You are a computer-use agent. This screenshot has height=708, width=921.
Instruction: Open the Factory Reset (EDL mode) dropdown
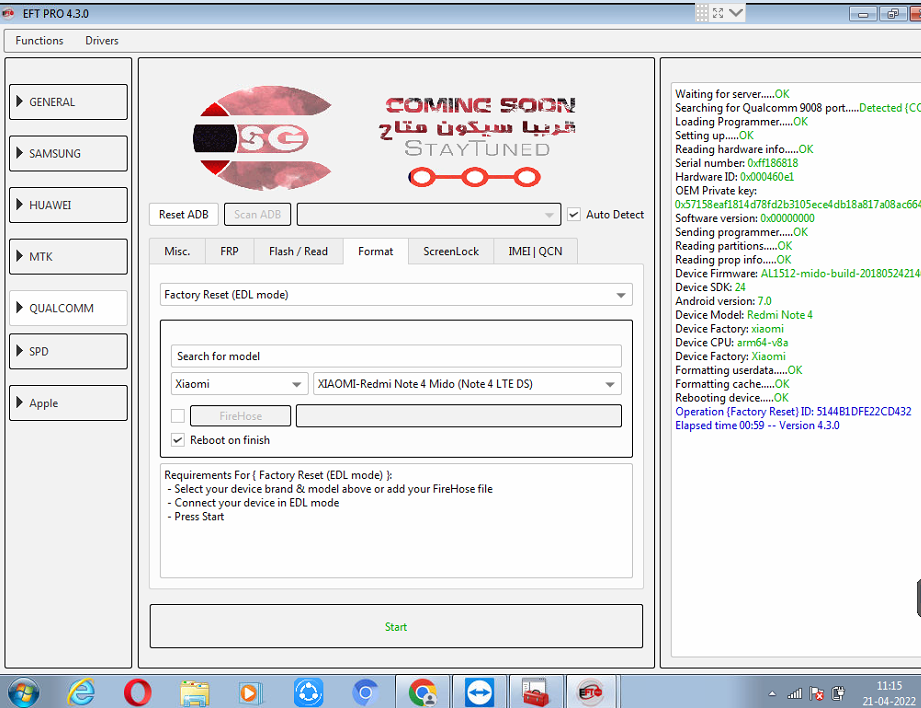[396, 294]
